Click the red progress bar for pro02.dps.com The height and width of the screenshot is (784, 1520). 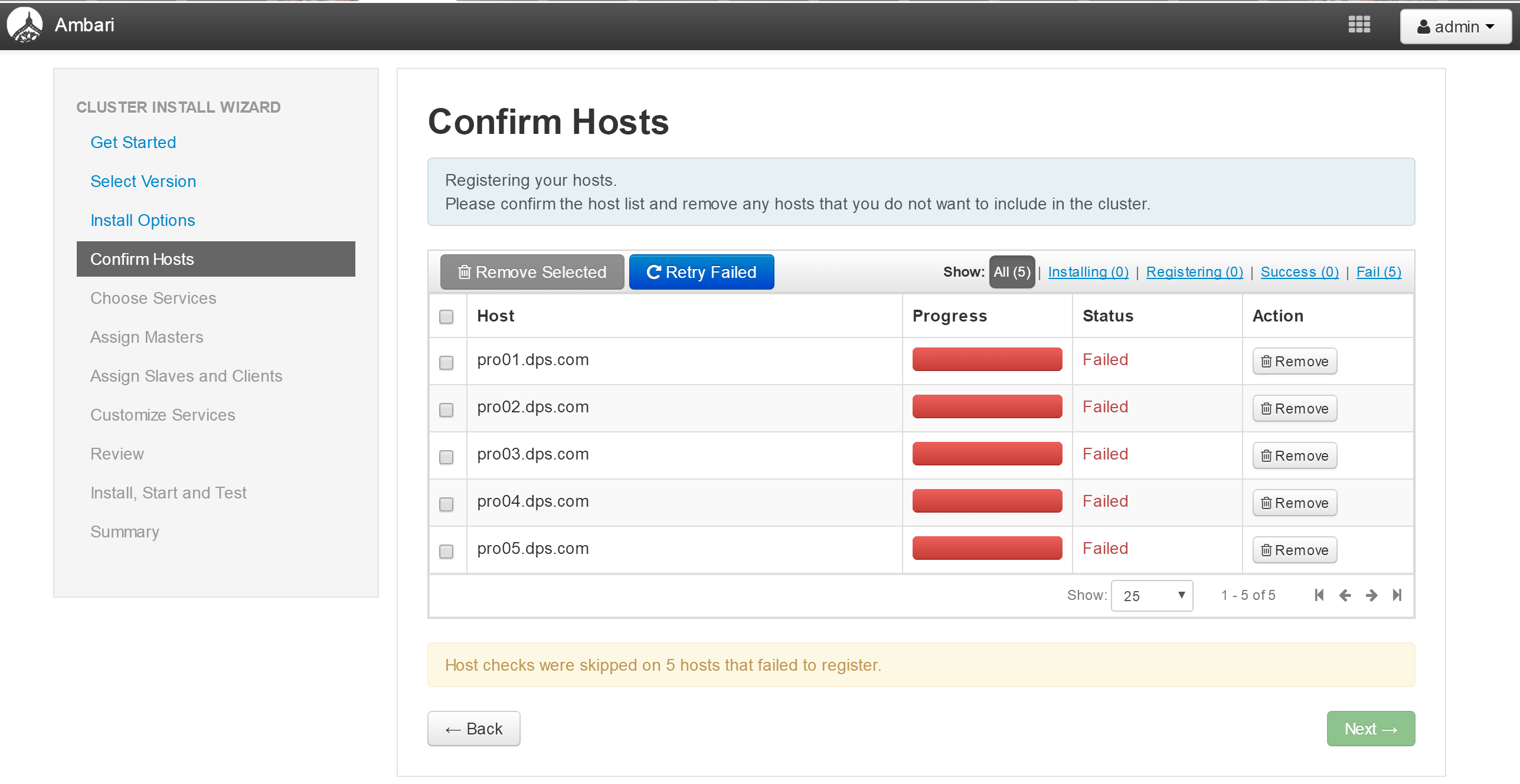tap(988, 406)
